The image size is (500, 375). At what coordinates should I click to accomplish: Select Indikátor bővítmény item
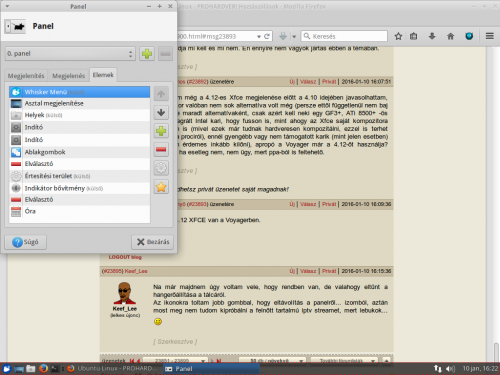coord(80,188)
